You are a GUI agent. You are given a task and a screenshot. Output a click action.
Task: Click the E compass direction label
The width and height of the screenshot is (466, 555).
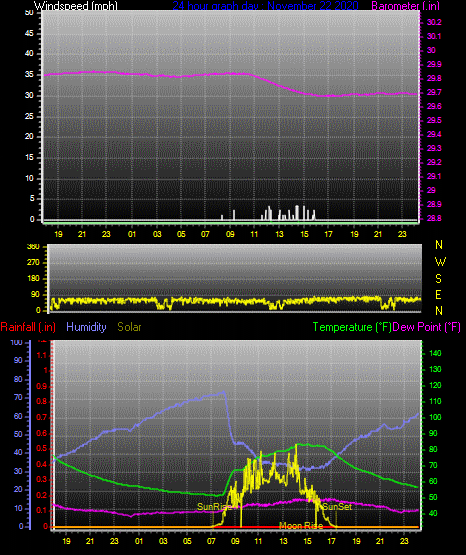[438, 294]
